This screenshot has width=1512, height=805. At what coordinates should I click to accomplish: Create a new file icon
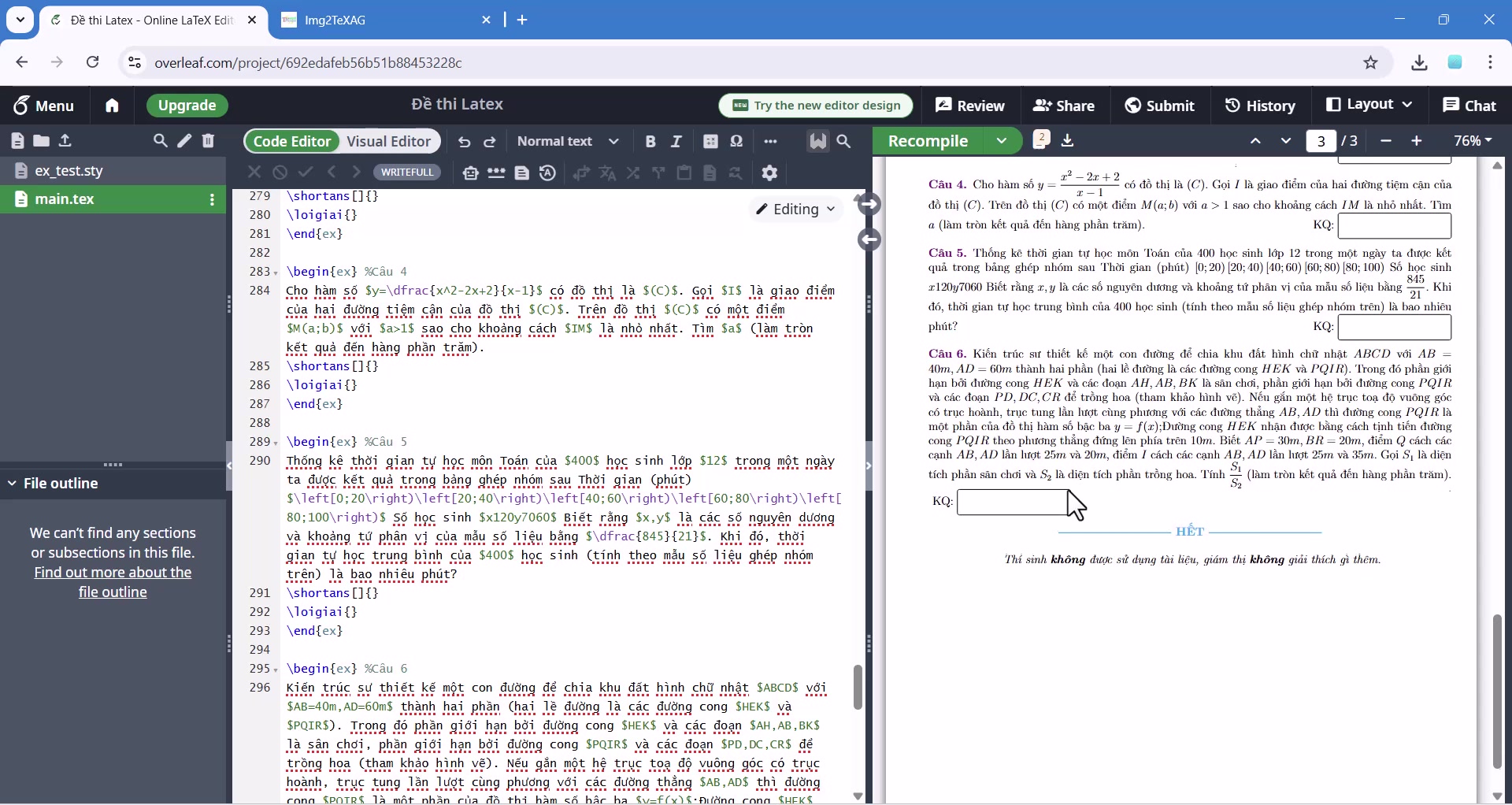click(x=17, y=141)
